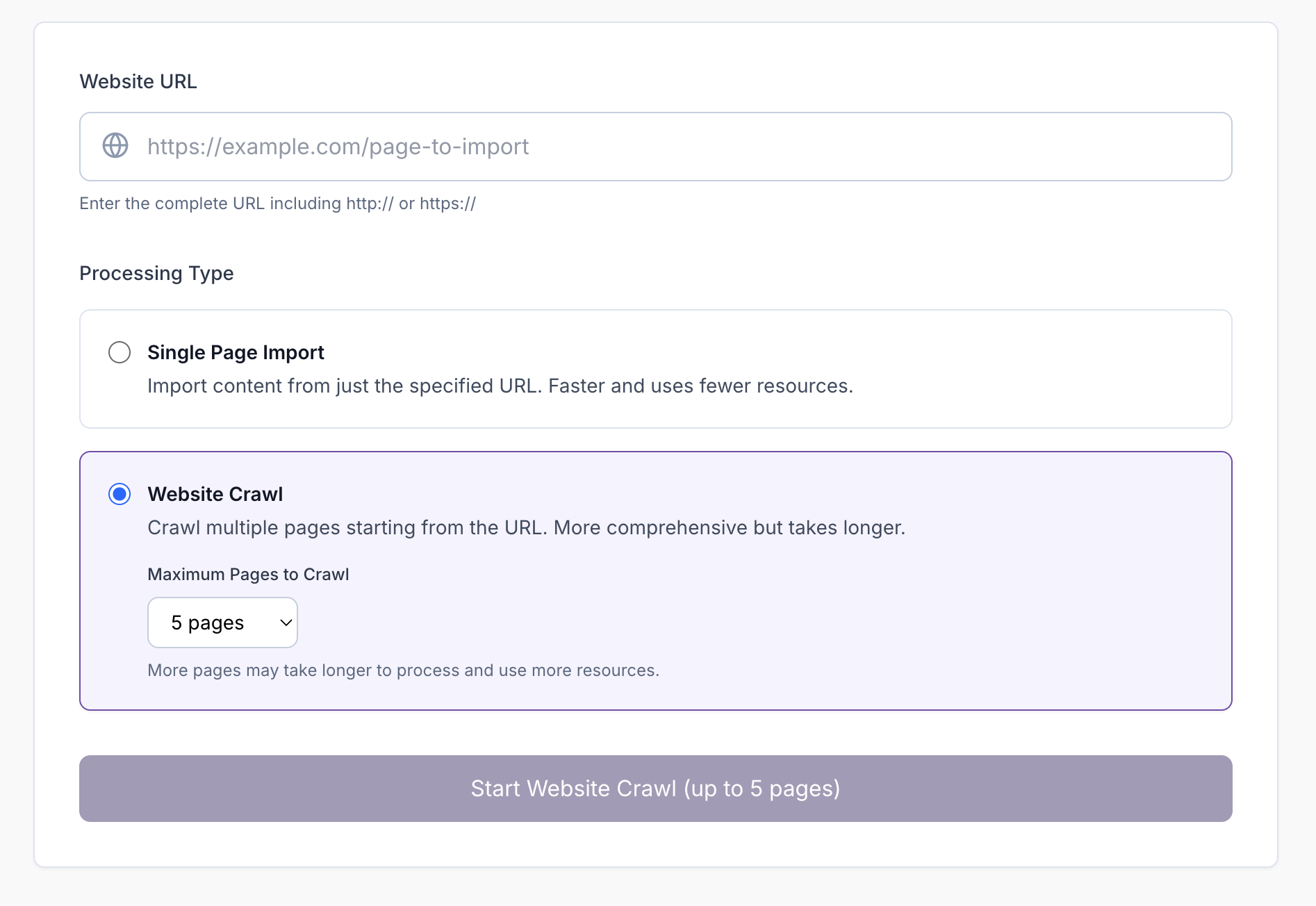Viewport: 1316px width, 906px height.
Task: Deselect Website Crawl by choosing Single Page Import
Action: coord(120,352)
